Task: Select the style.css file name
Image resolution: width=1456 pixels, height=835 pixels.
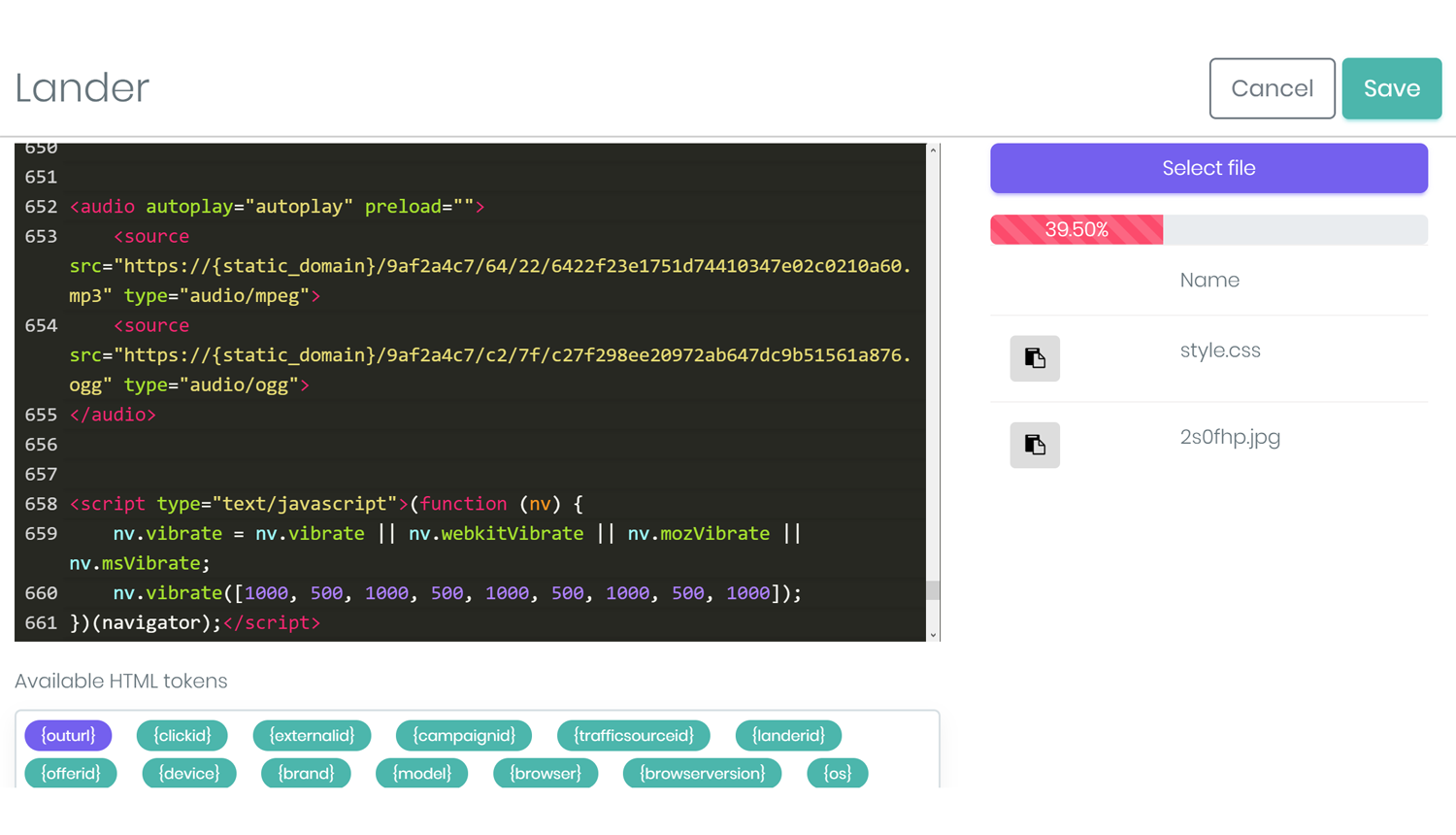Action: click(1220, 351)
